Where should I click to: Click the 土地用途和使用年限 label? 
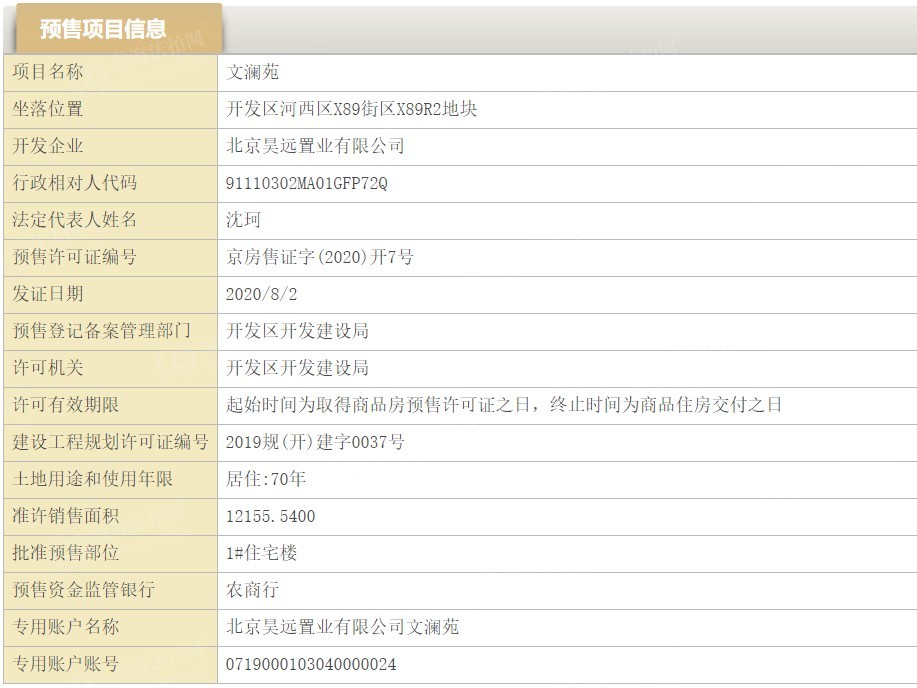coord(92,479)
